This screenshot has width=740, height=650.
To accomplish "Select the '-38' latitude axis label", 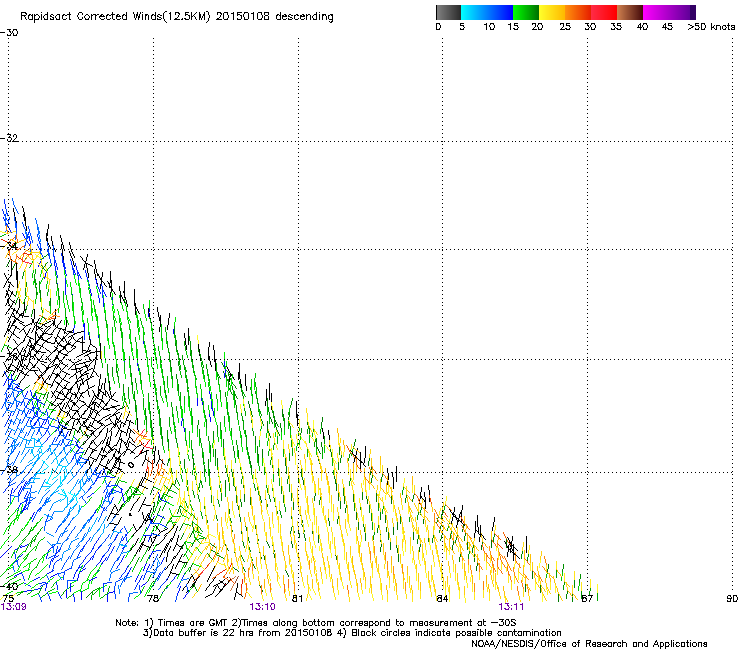I will (x=9, y=470).
